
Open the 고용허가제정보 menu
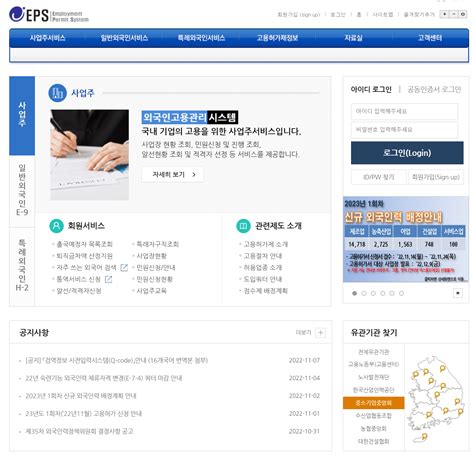pyautogui.click(x=277, y=38)
